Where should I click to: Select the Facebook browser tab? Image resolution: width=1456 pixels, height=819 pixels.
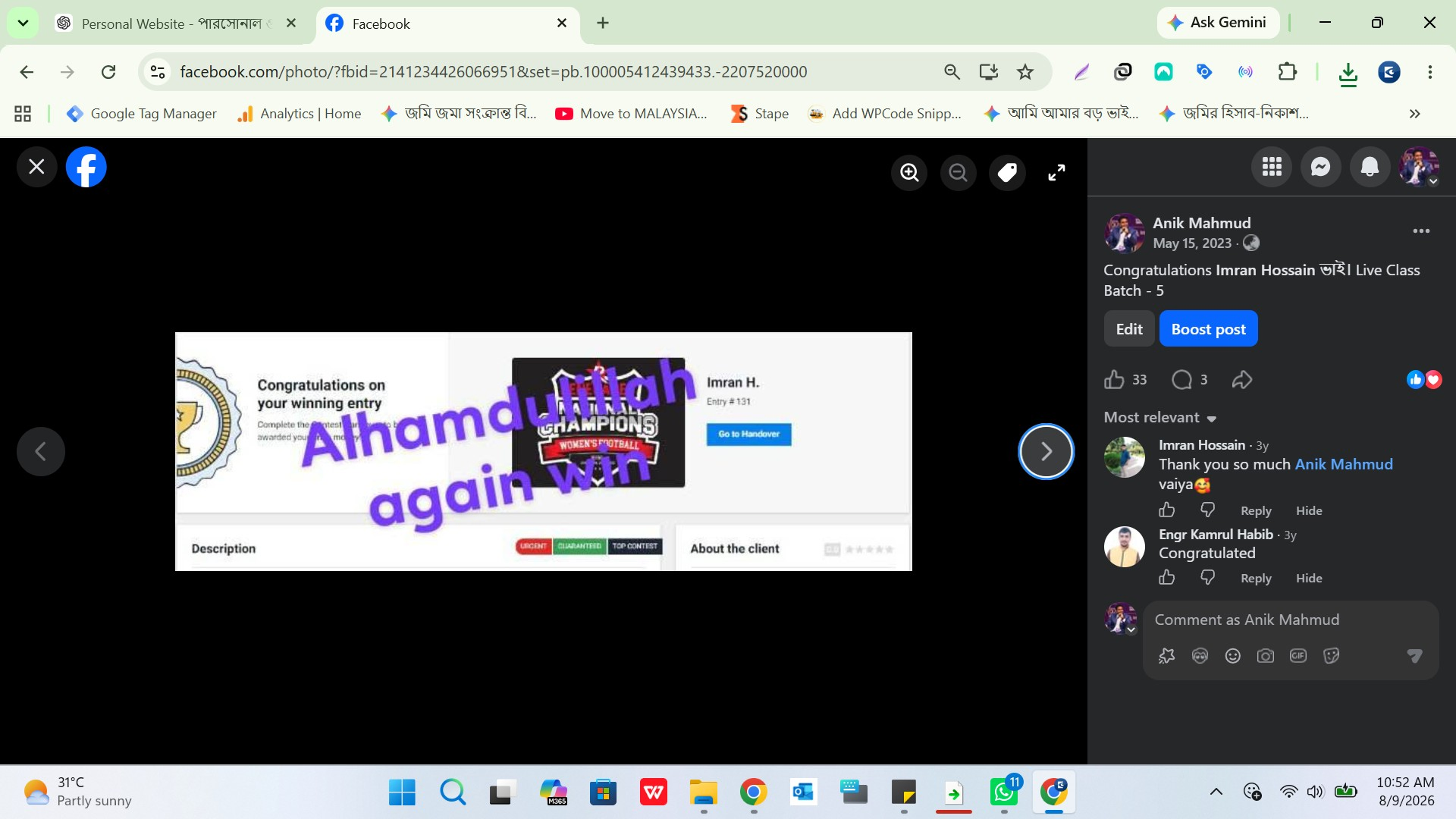pyautogui.click(x=447, y=24)
